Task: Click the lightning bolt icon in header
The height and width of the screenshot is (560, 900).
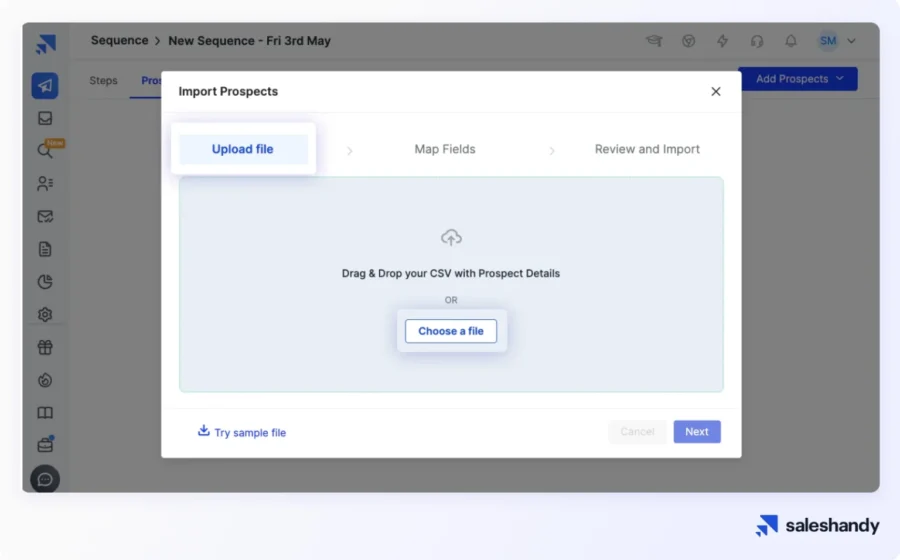Action: pyautogui.click(x=722, y=41)
